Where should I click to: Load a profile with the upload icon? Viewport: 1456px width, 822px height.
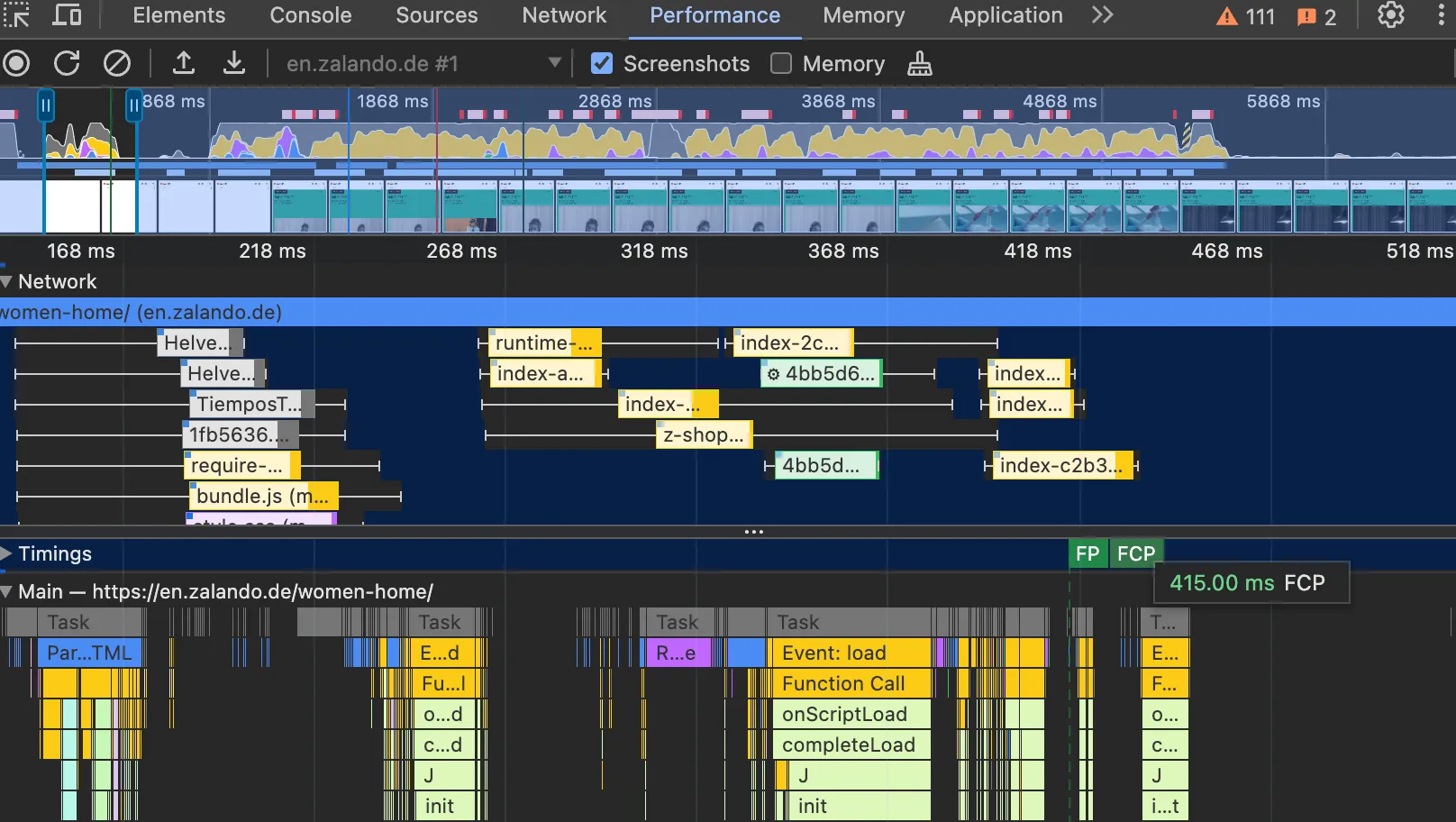click(184, 64)
